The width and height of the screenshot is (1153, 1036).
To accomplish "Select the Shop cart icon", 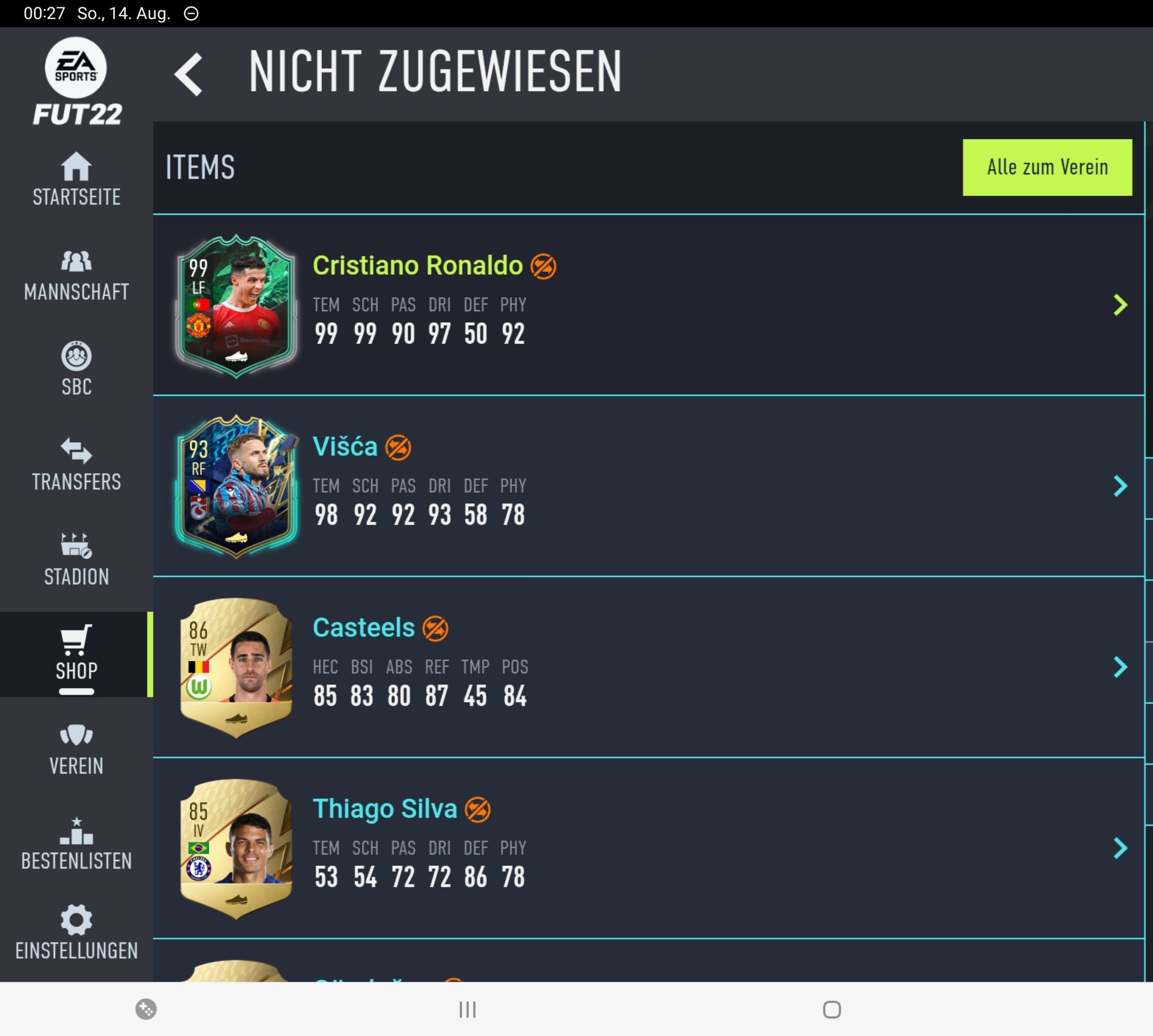I will [x=76, y=640].
